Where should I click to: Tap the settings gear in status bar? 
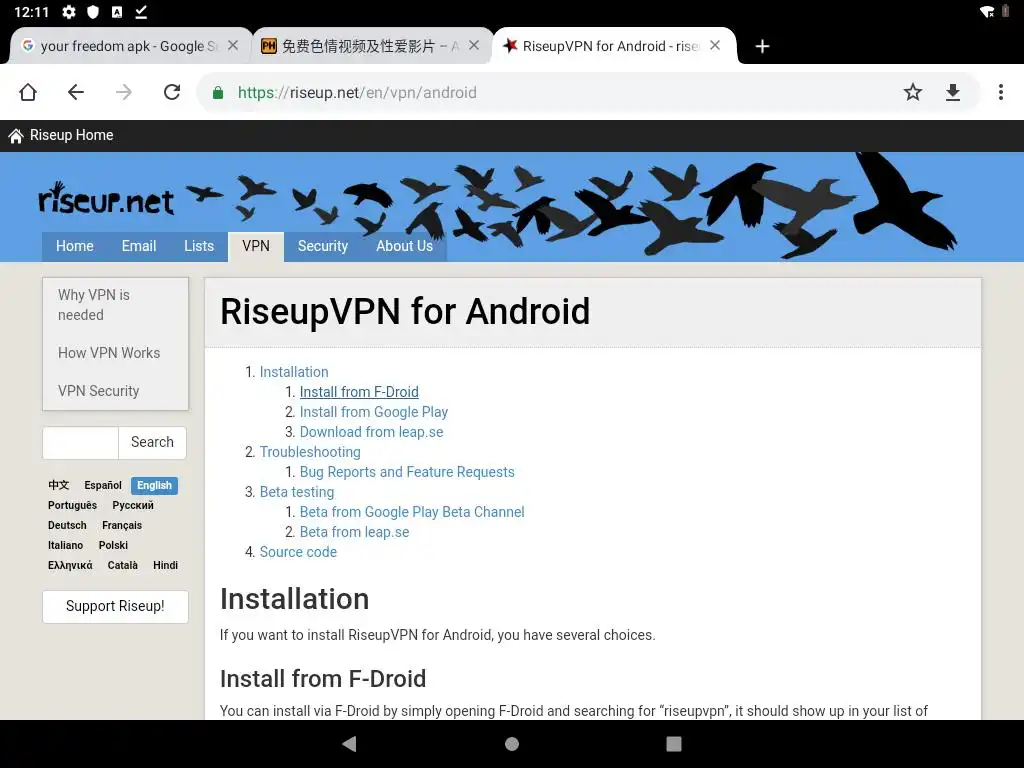[69, 12]
